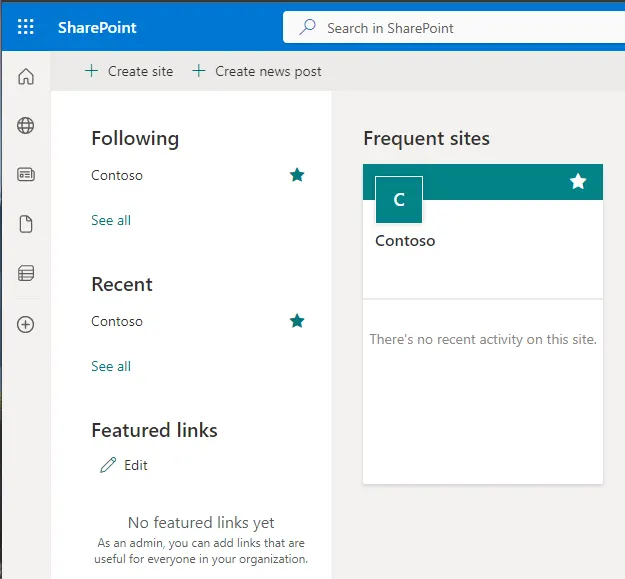Unfollow Contoso under Following
Viewport: 625px width, 579px height.
(297, 175)
